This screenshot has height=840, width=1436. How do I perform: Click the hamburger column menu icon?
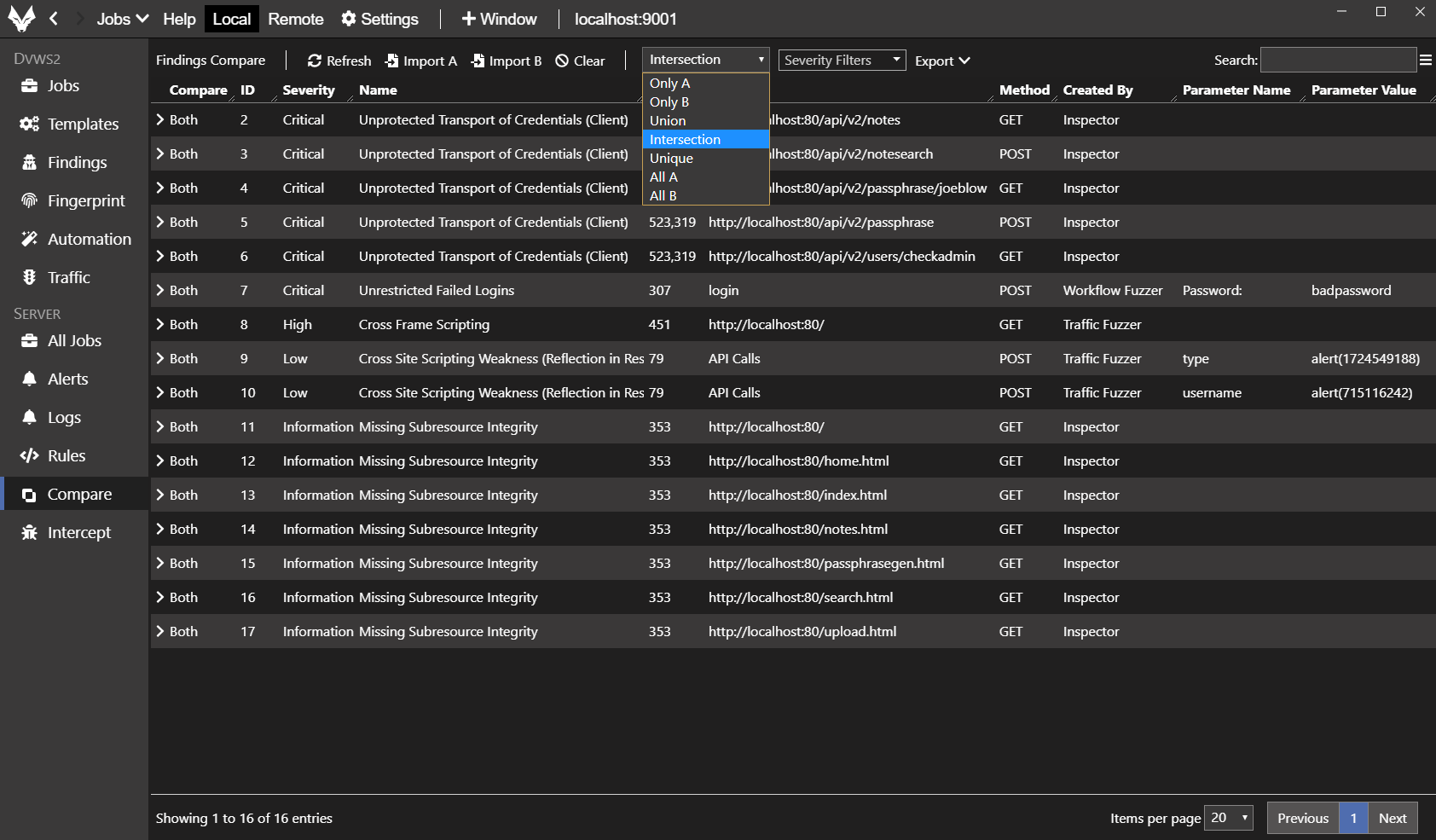click(x=1425, y=60)
